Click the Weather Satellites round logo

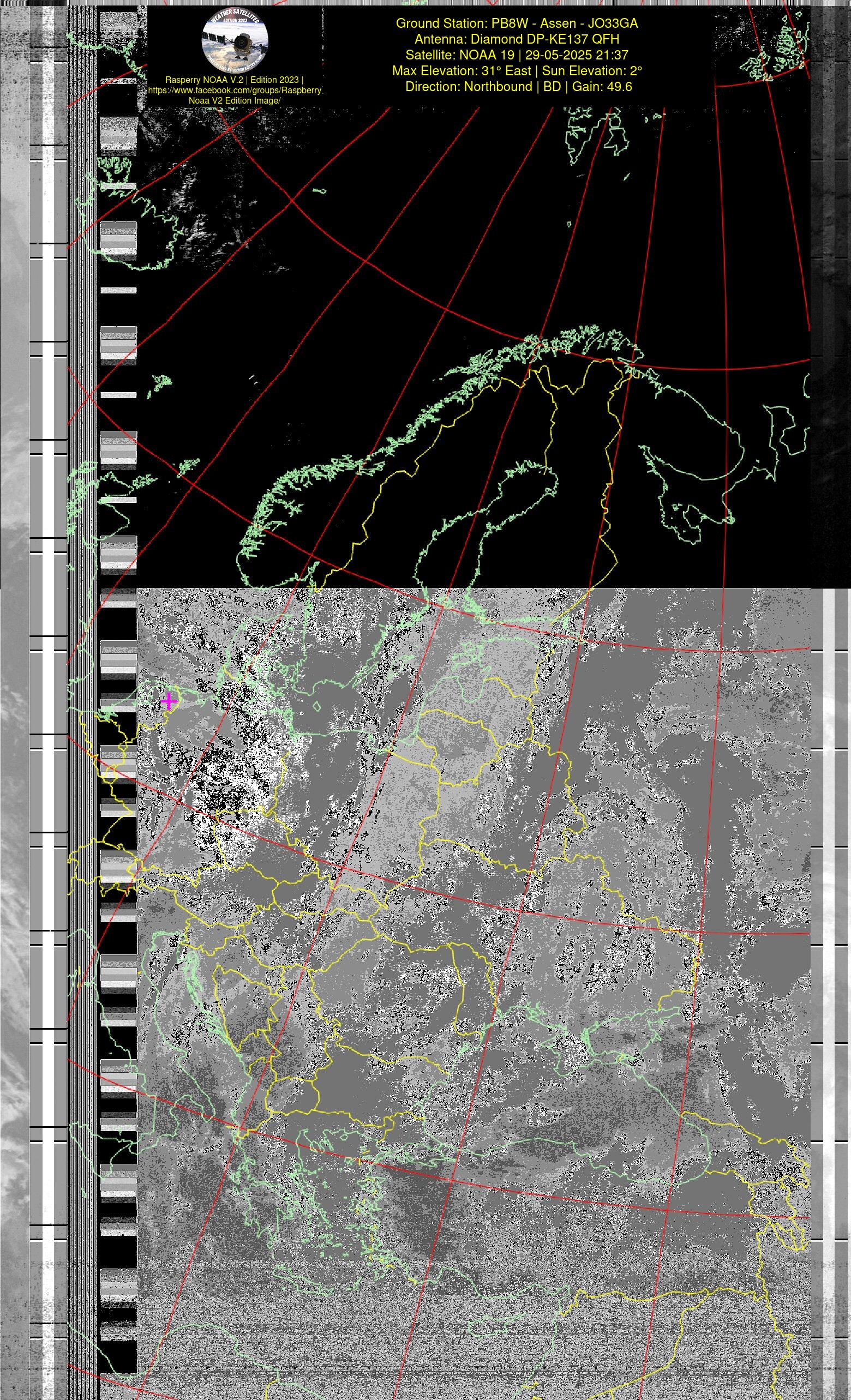(235, 40)
